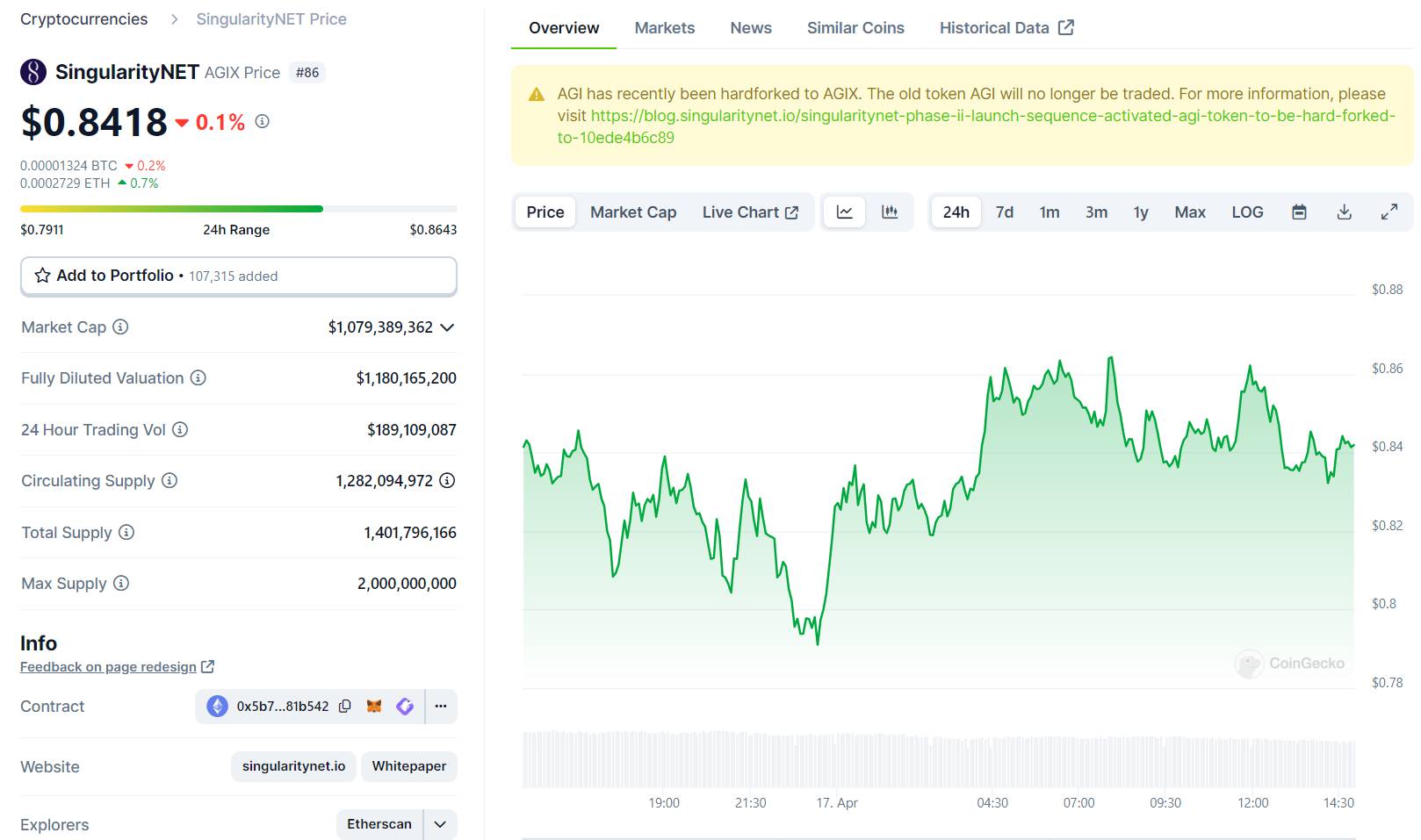Click the 2,000,000,000 max supply value
This screenshot has width=1421, height=840.
(407, 583)
